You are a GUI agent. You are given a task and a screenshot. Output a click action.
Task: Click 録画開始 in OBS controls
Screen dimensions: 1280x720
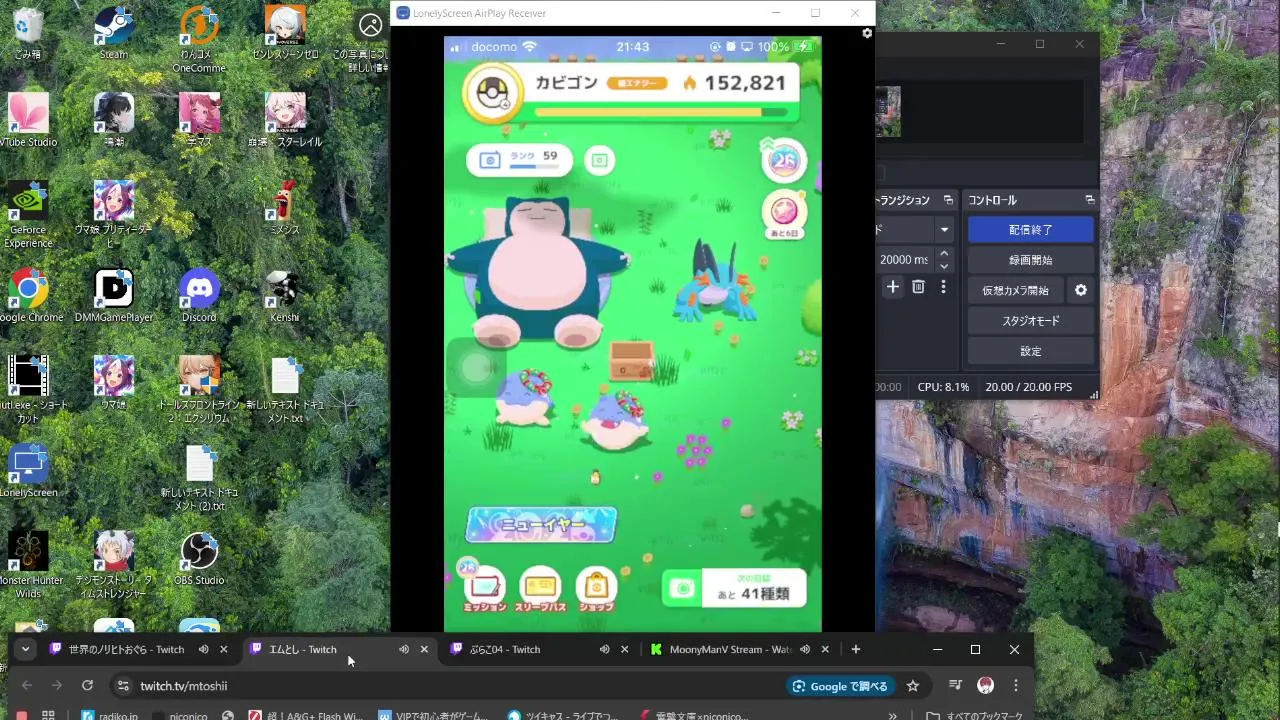click(x=1030, y=260)
